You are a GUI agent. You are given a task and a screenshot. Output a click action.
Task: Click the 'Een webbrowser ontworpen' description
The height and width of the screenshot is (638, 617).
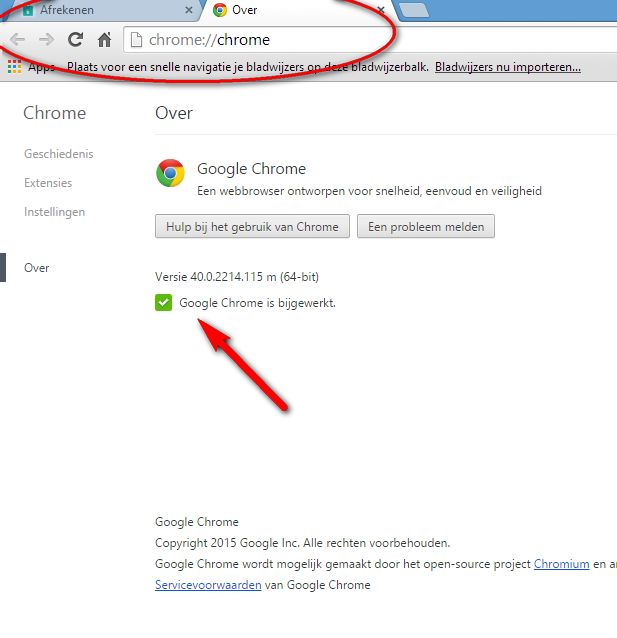coord(369,191)
